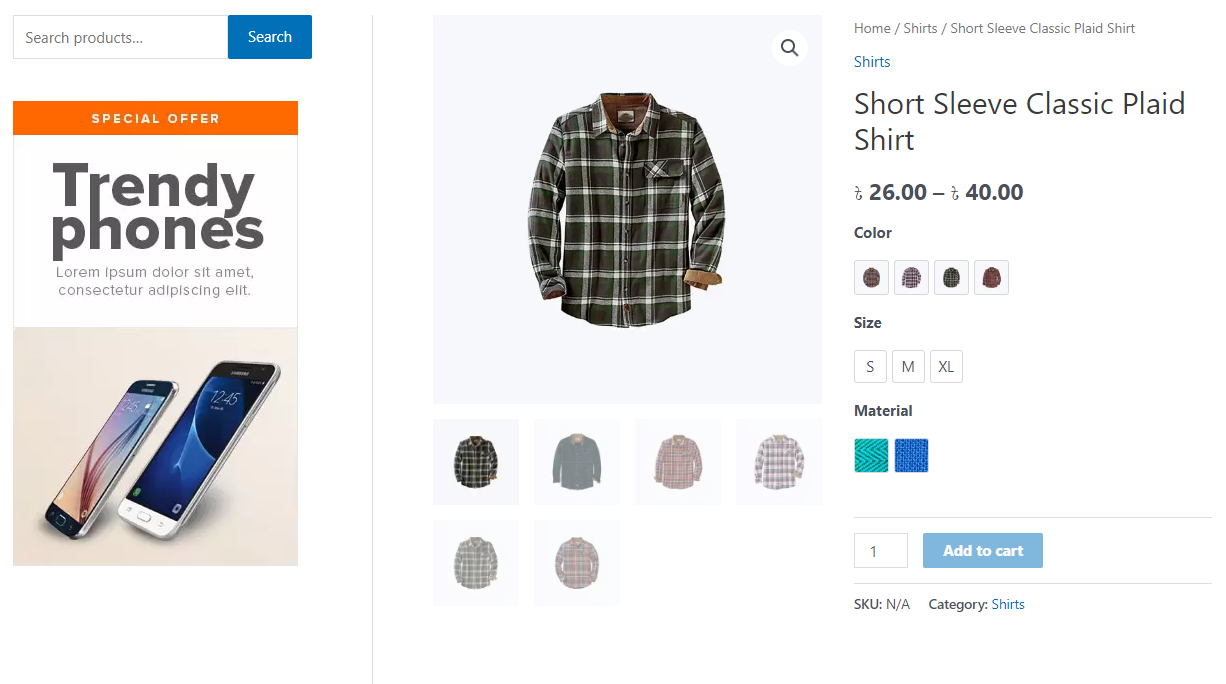1226x684 pixels.
Task: Select the dark plaid shirt thumbnail
Action: pyautogui.click(x=476, y=461)
